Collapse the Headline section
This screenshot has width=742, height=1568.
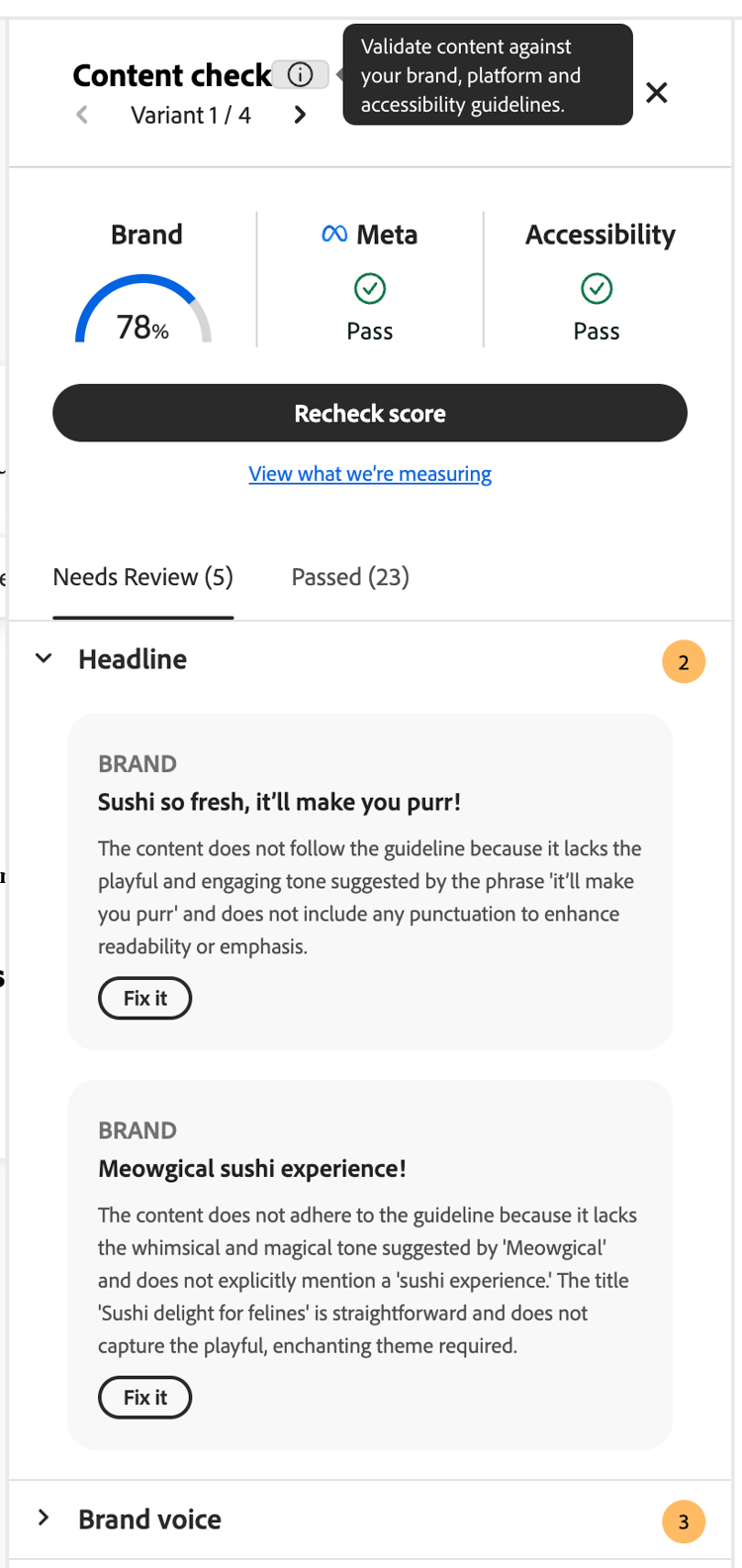44,659
